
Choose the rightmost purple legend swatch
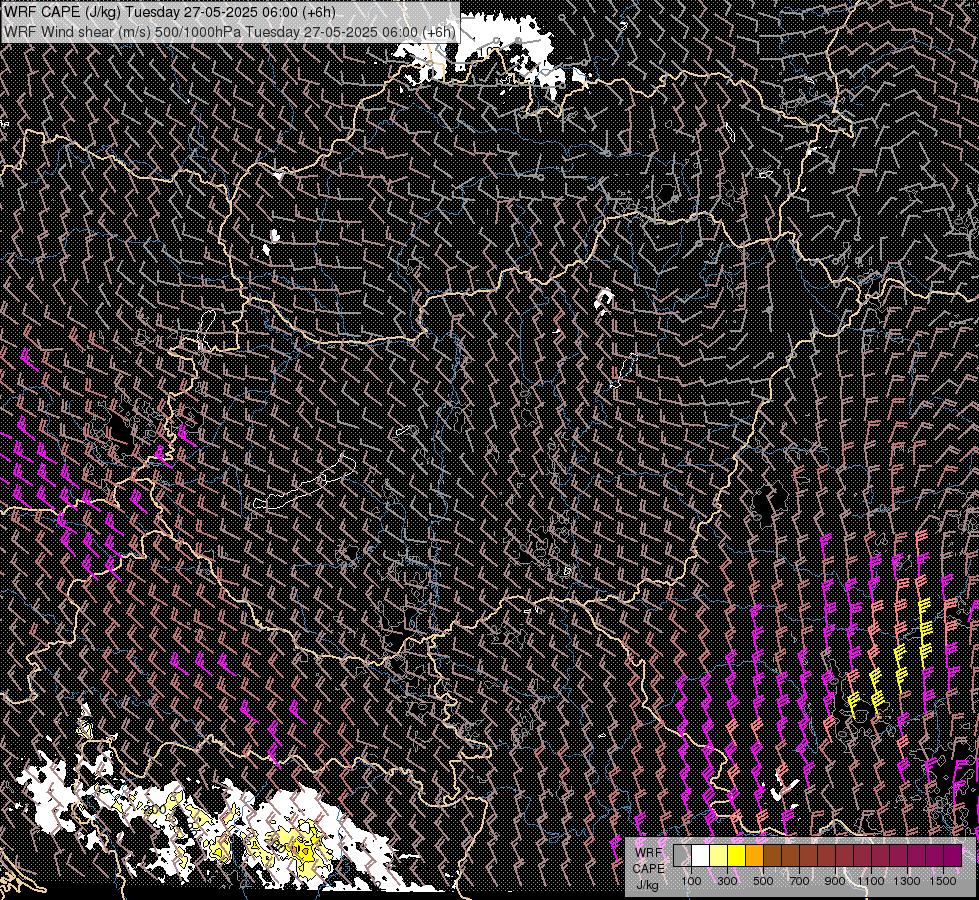tap(953, 855)
